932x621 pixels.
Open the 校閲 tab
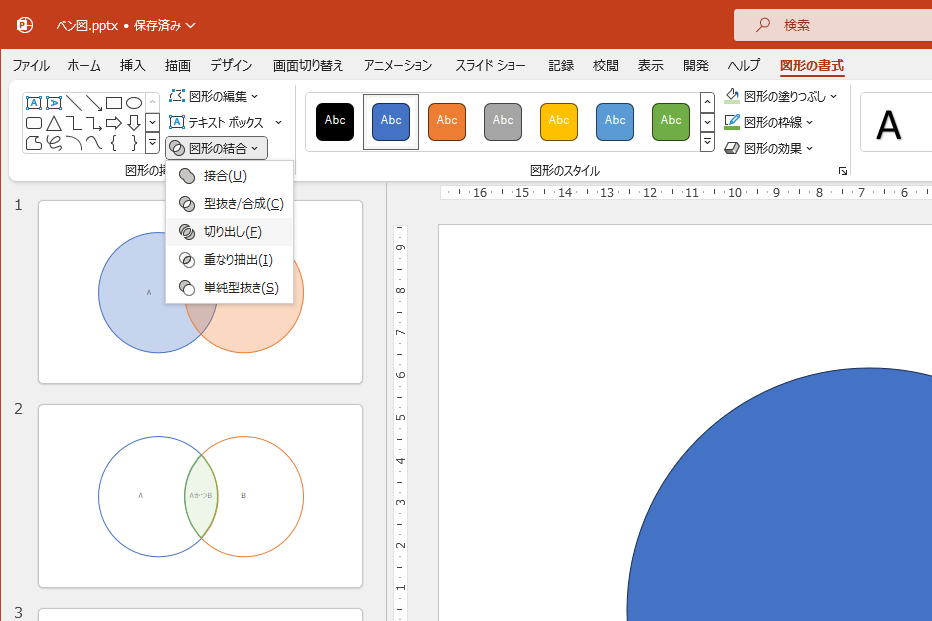(605, 64)
